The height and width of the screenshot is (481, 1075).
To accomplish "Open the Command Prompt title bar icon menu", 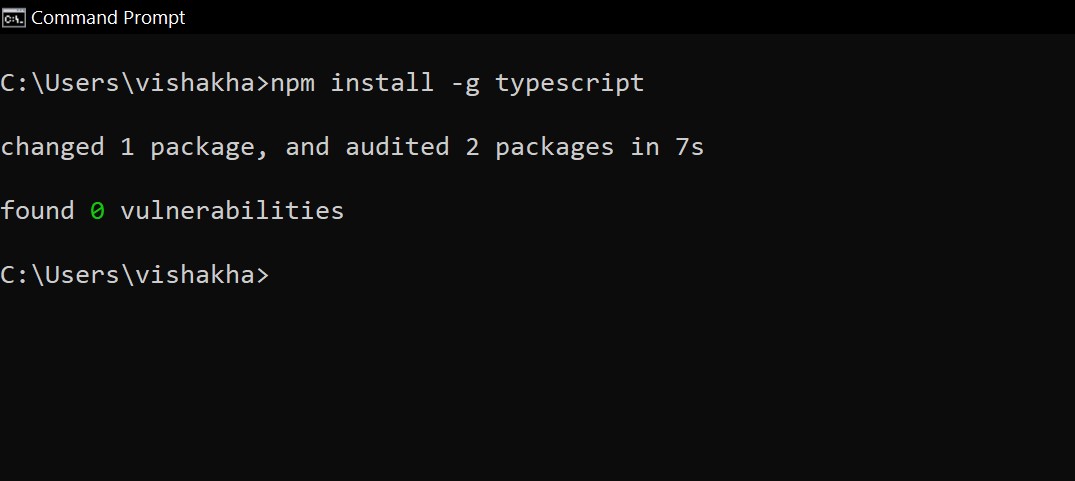I will pos(14,18).
